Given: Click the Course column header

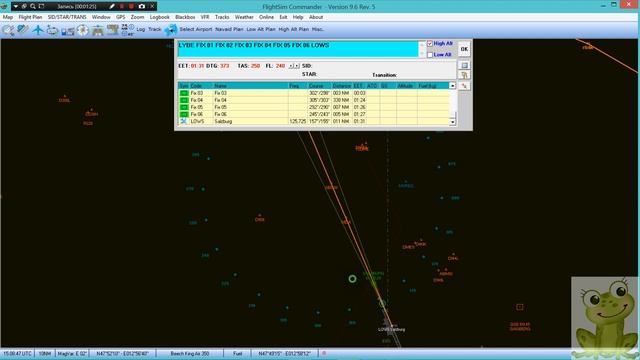Looking at the screenshot, I should click(319, 86).
